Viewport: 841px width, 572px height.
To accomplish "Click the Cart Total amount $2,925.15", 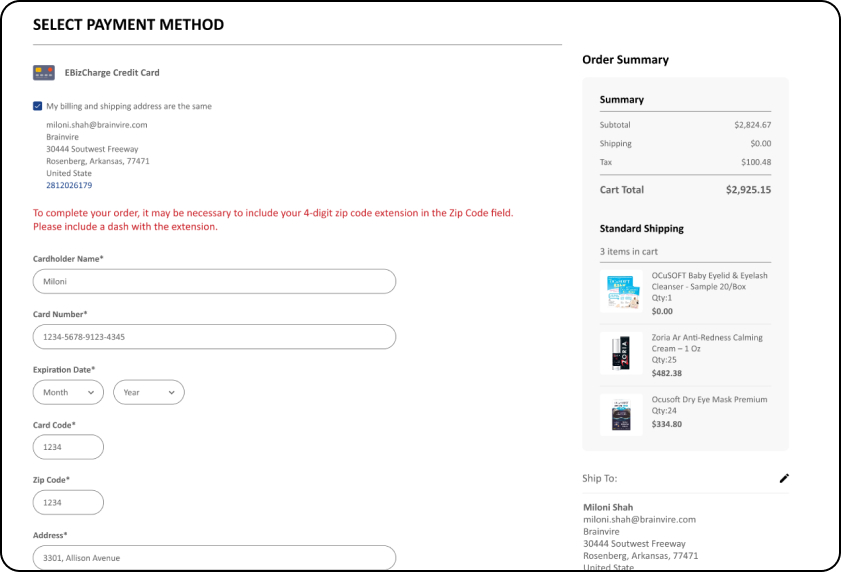I will click(x=748, y=189).
